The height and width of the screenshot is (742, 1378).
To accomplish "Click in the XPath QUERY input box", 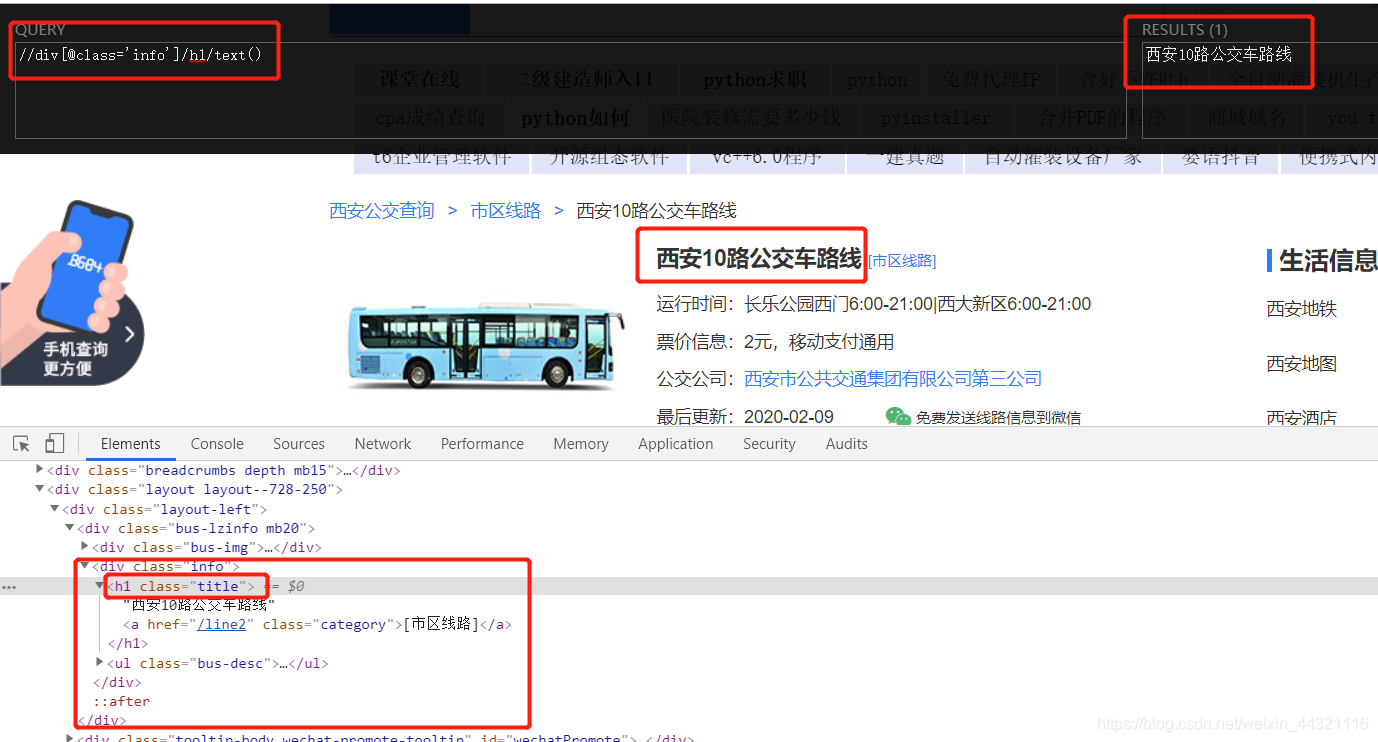I will (570, 90).
